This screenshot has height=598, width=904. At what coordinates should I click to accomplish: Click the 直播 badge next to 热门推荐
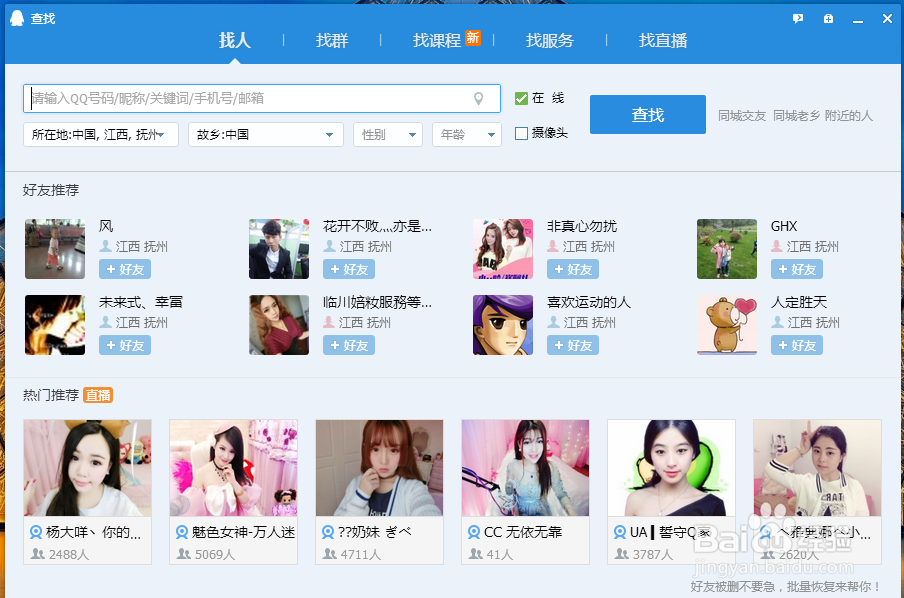(97, 395)
